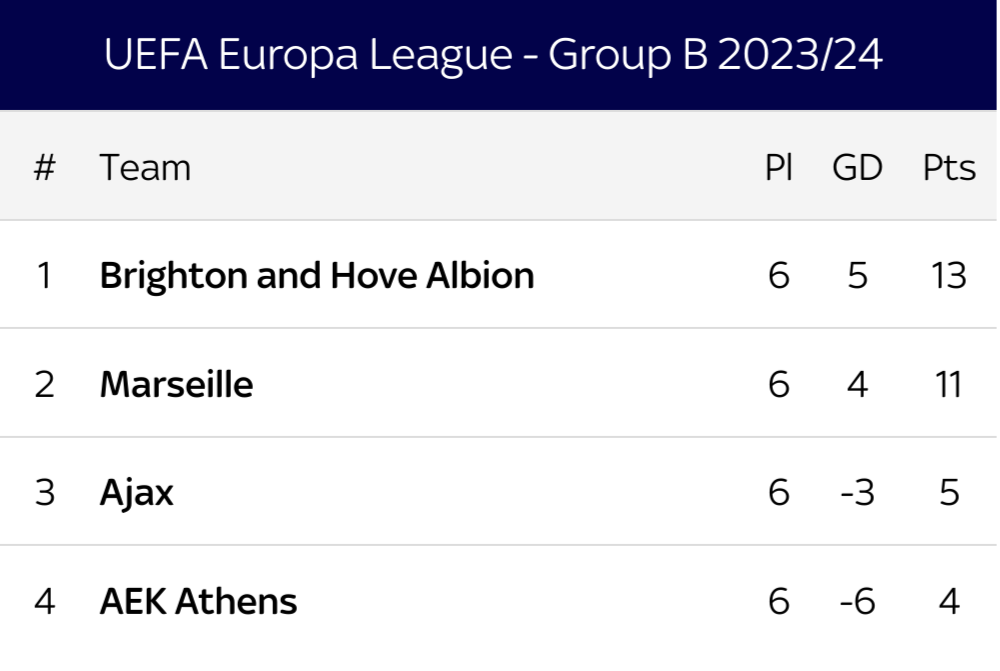Viewport: 1000px width, 671px height.
Task: Click the Brighton and Hove Albion team name
Action: [x=317, y=276]
